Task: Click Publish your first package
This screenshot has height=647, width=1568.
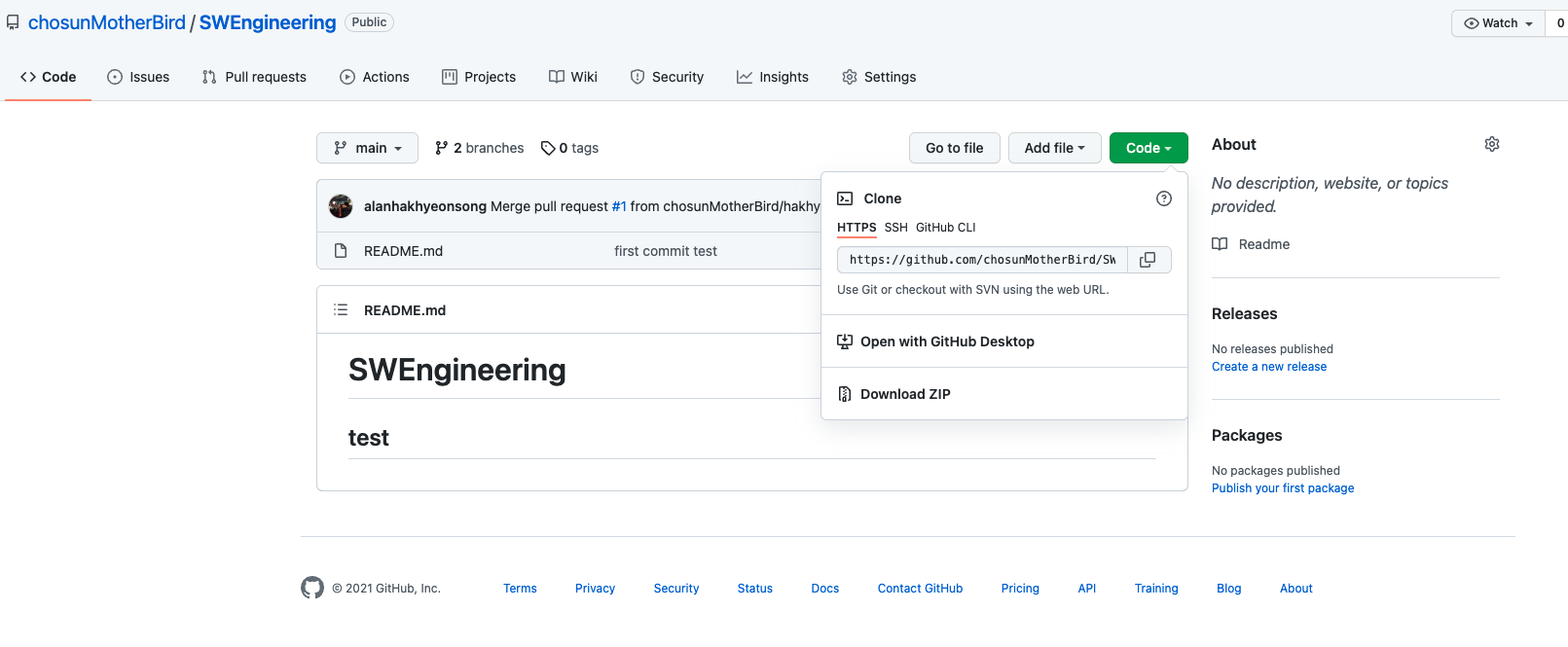Action: pyautogui.click(x=1283, y=488)
